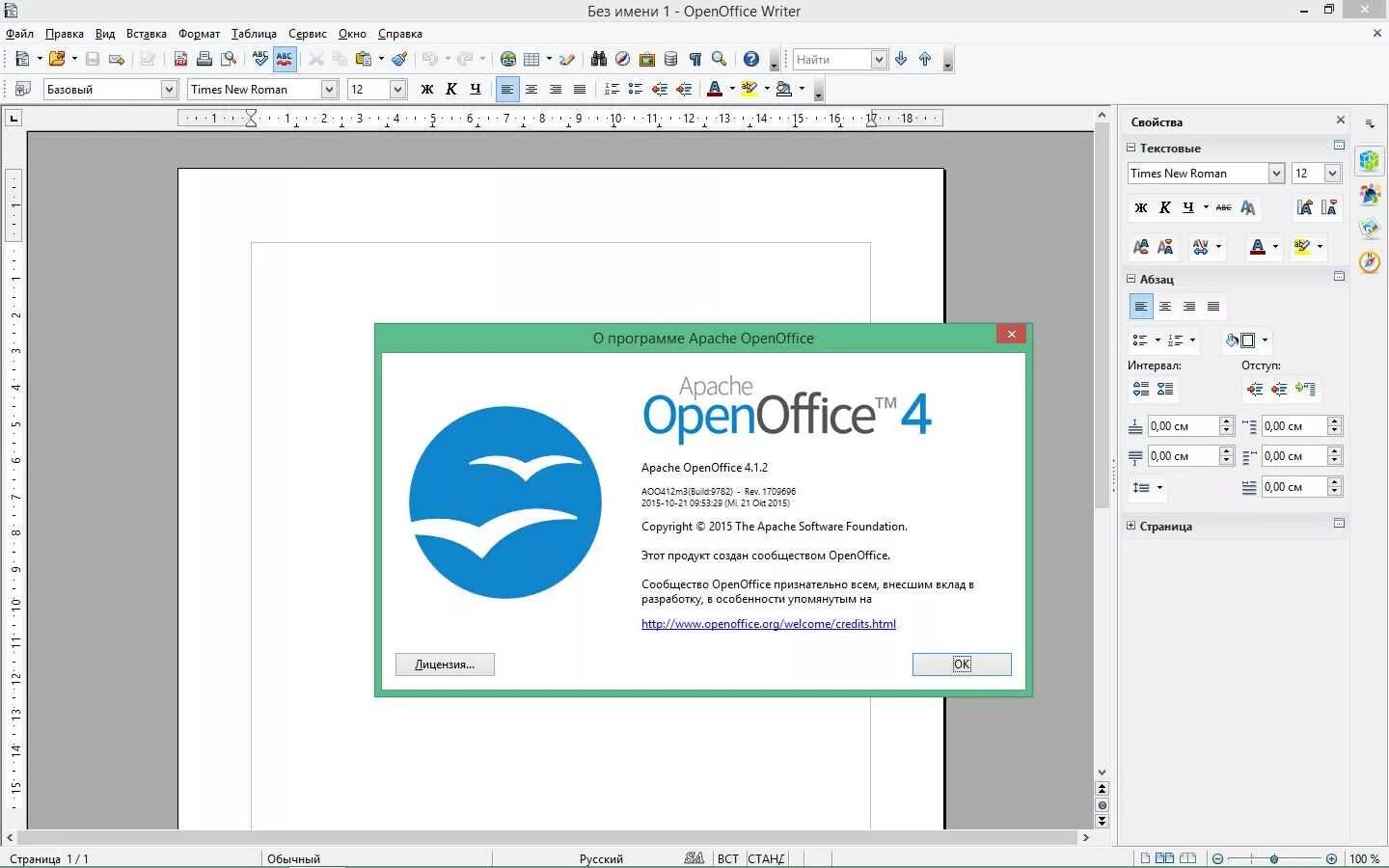
Task: Open sidebar Times New Roman dropdown
Action: (x=1276, y=173)
